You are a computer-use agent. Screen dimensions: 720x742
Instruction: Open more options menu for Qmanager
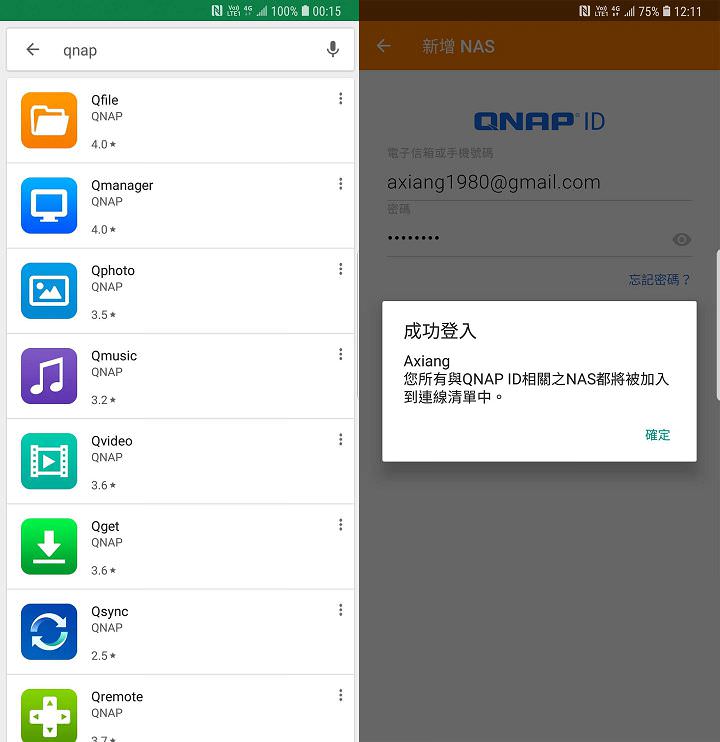coord(341,184)
